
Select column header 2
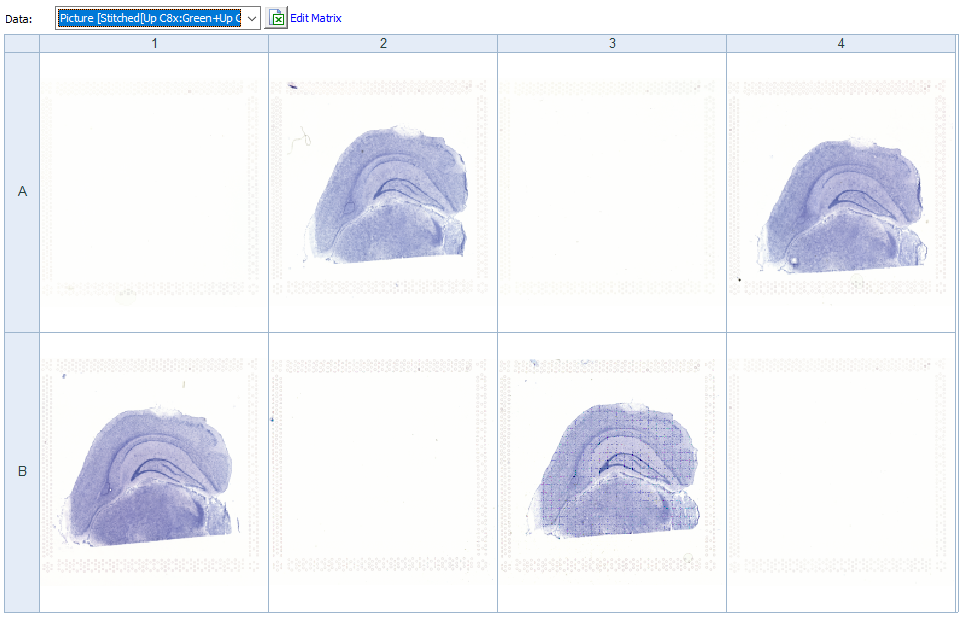click(383, 43)
